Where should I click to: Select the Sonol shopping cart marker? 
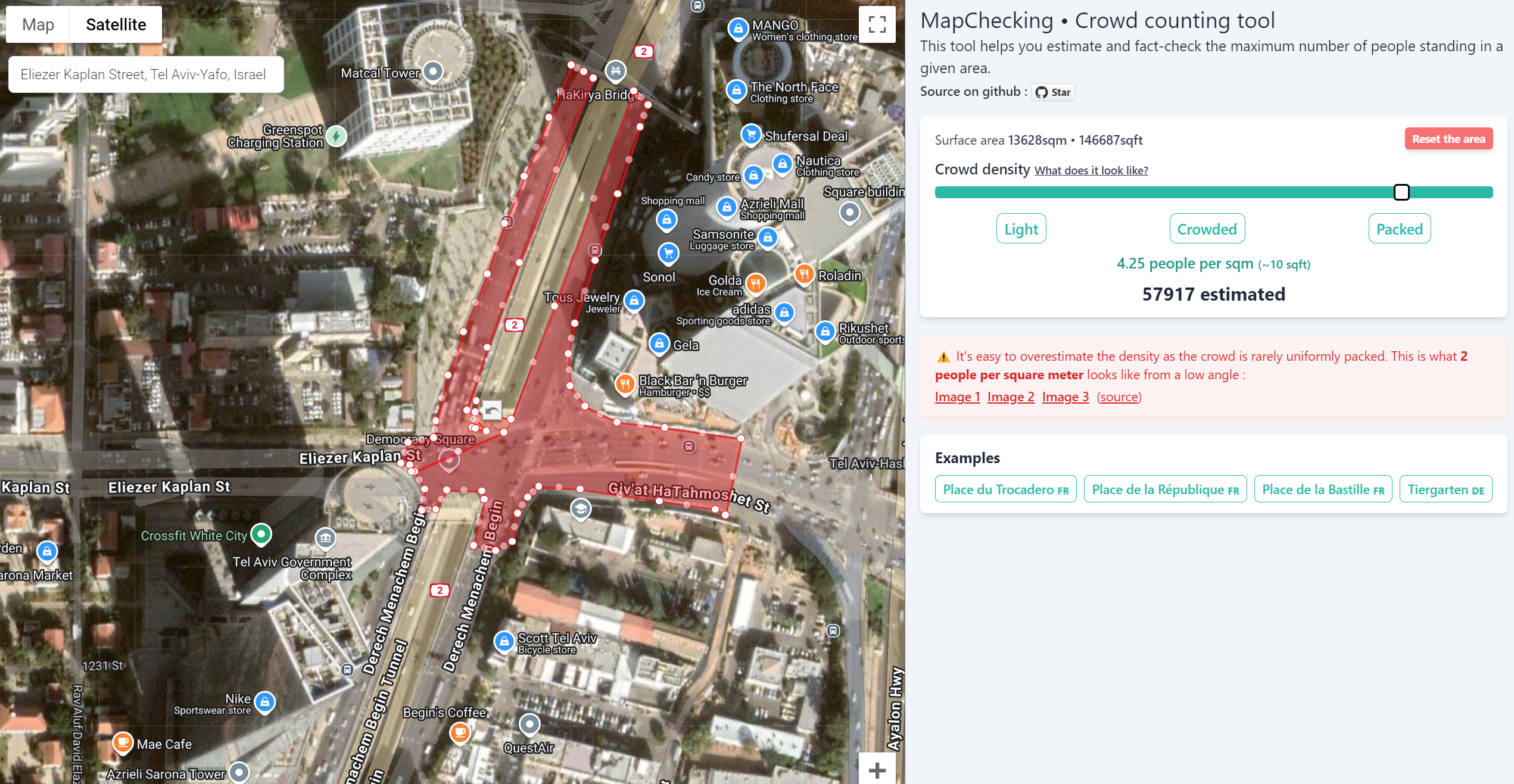[x=669, y=254]
